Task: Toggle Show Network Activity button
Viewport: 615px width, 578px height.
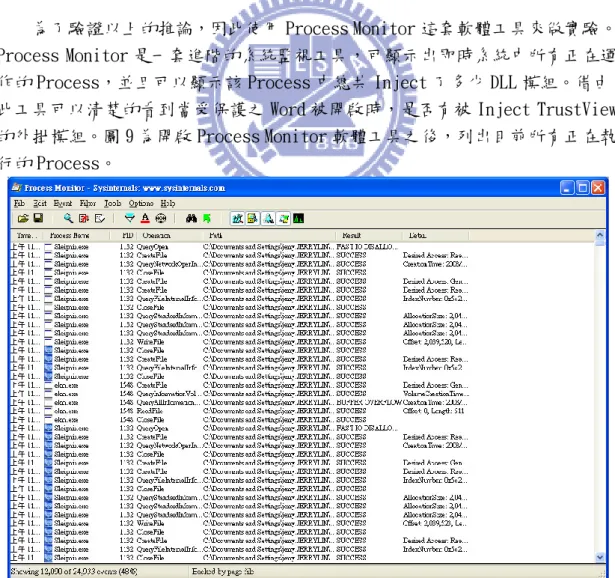Action: 268,218
